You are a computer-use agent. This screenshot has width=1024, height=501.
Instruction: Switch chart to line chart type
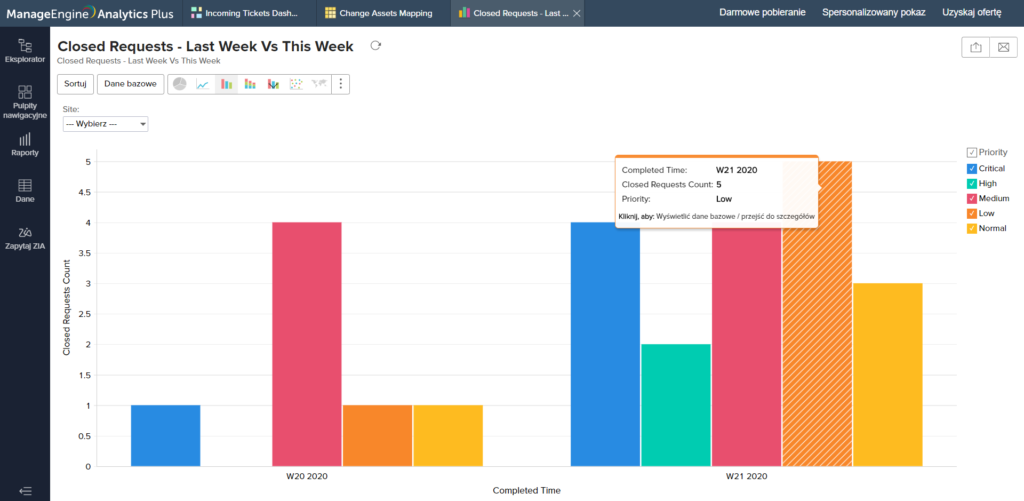point(203,84)
